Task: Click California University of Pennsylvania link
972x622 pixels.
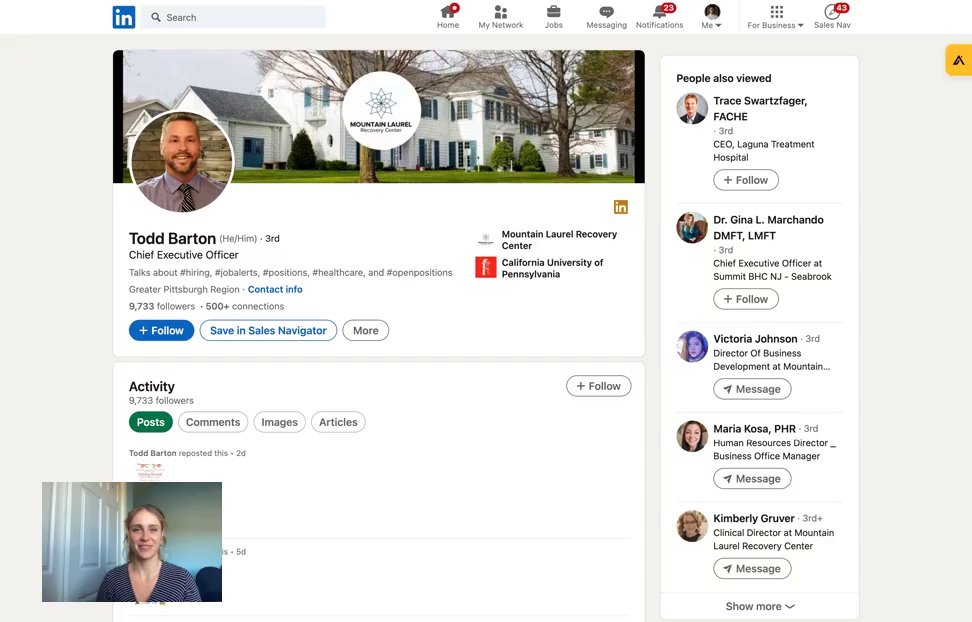Action: coord(552,268)
